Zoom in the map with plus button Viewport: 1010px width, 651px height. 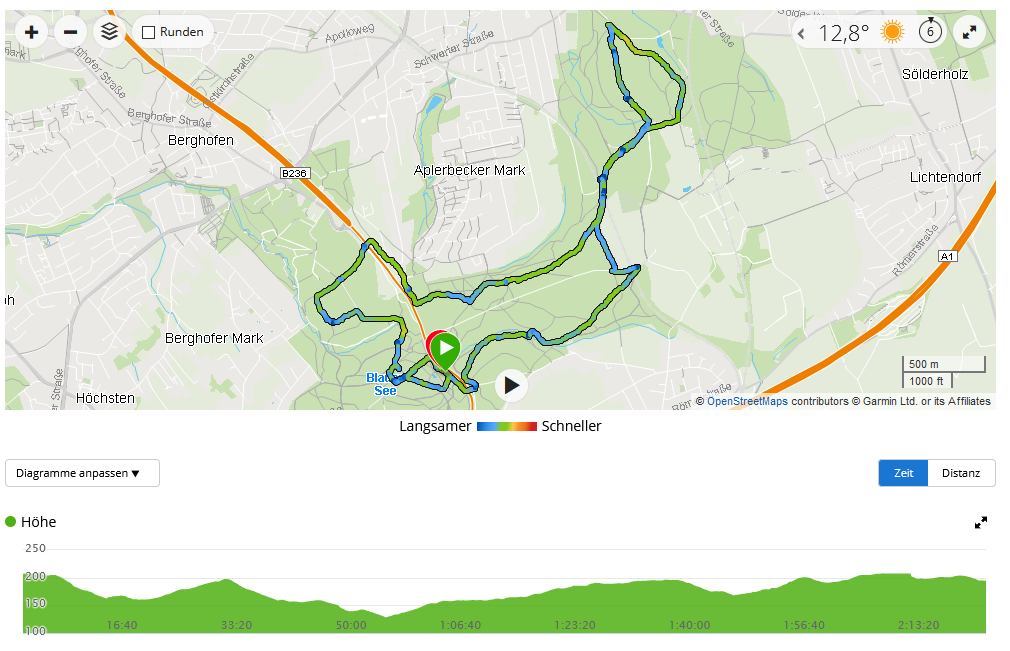coord(31,32)
